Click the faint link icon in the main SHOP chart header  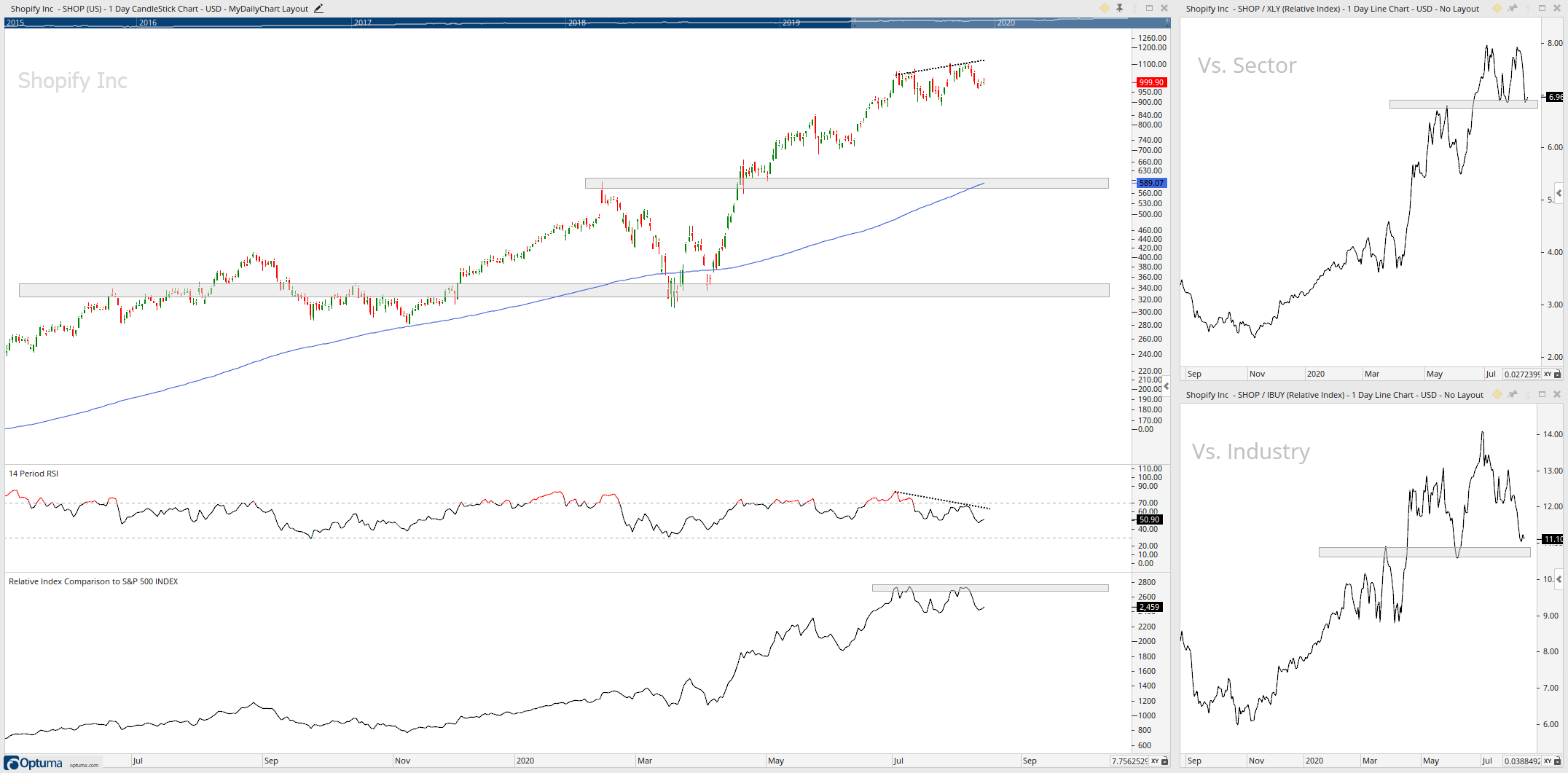pos(1134,8)
